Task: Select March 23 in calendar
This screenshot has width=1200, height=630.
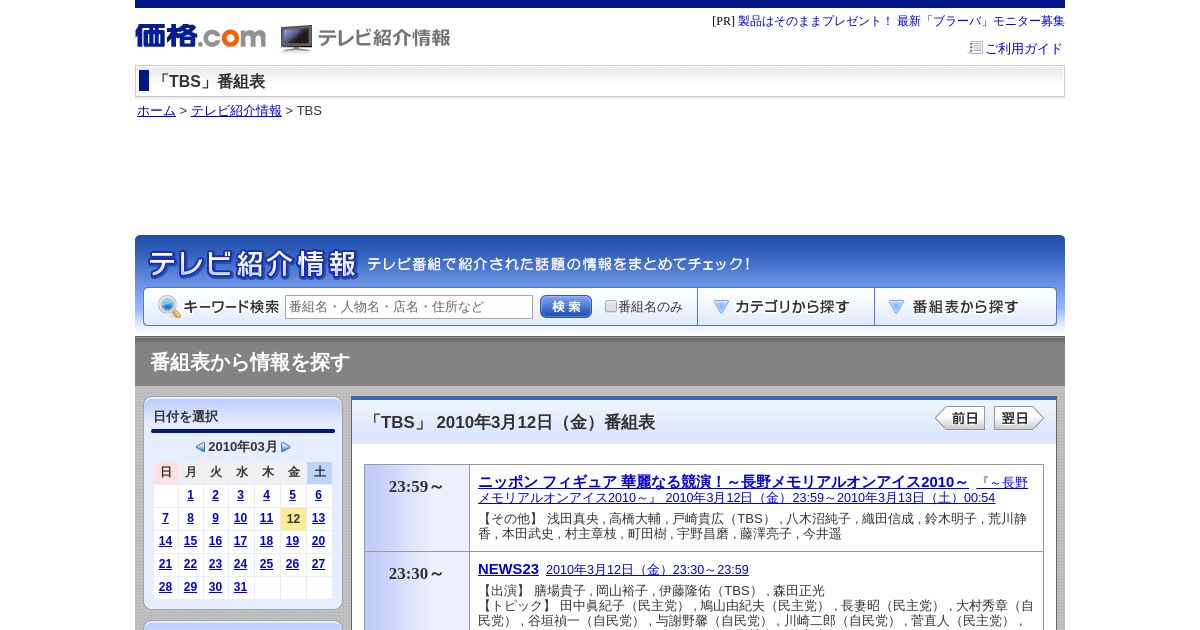Action: [215, 564]
